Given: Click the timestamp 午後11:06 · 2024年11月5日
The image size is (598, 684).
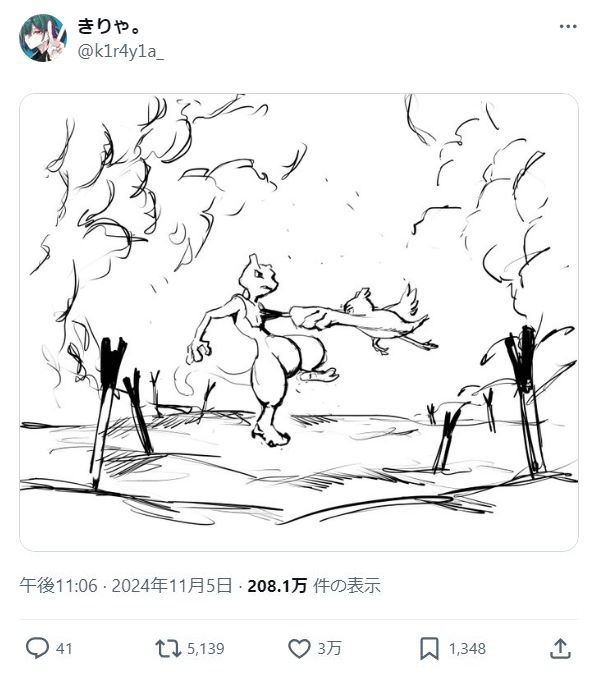Looking at the screenshot, I should tap(126, 585).
